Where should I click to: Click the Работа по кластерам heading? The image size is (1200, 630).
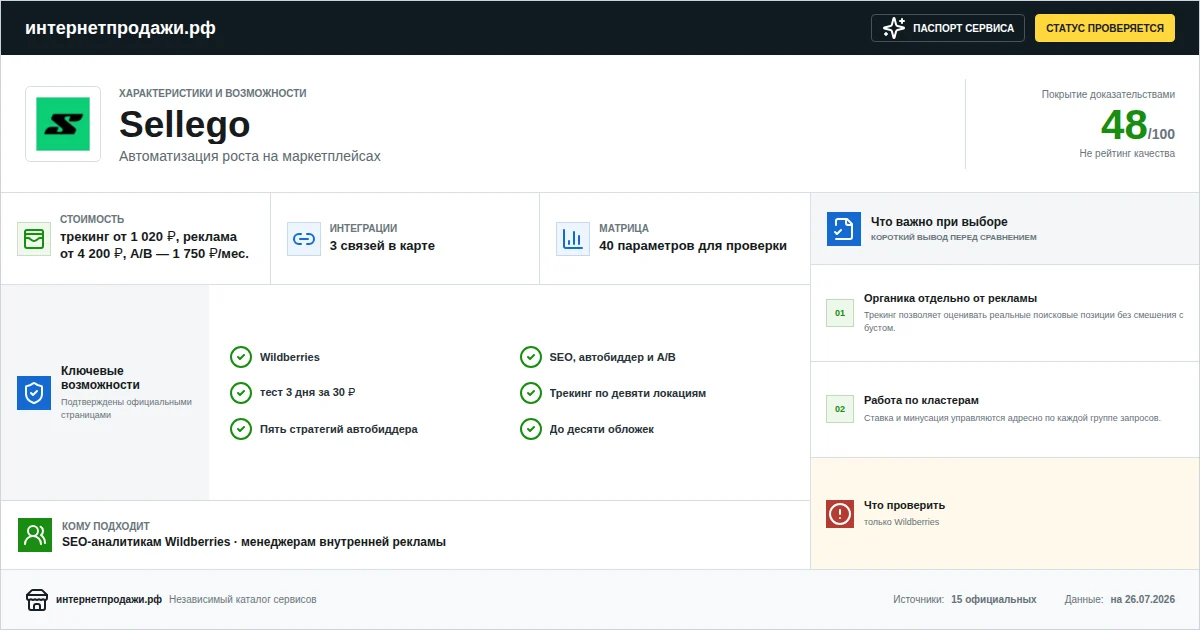[921, 400]
